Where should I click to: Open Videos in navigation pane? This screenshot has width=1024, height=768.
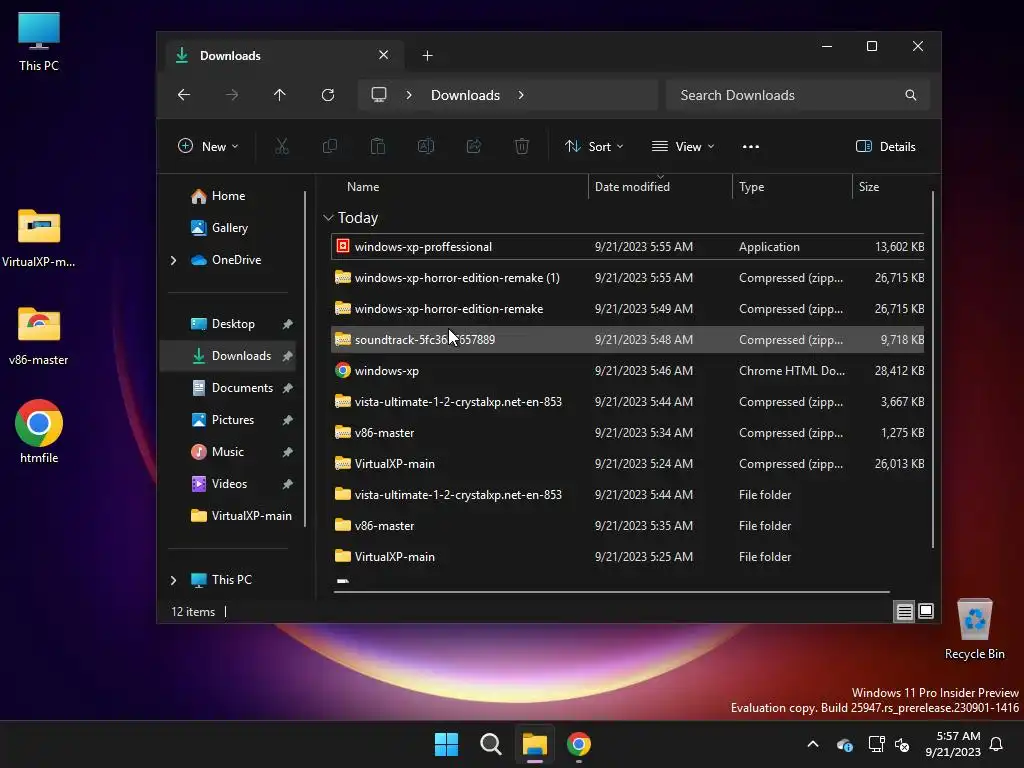[x=229, y=484]
